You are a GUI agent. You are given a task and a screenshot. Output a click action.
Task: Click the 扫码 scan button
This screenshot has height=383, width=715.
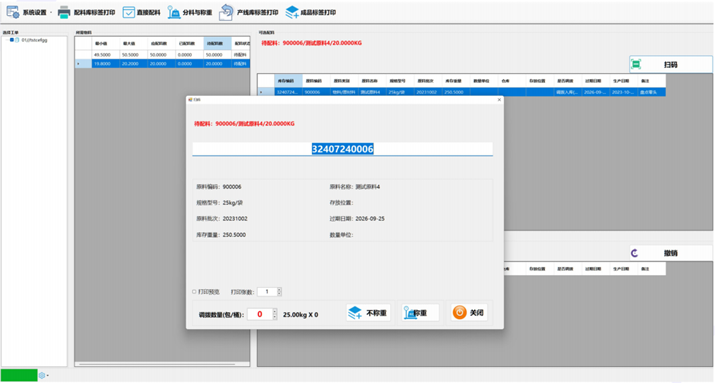(x=670, y=64)
